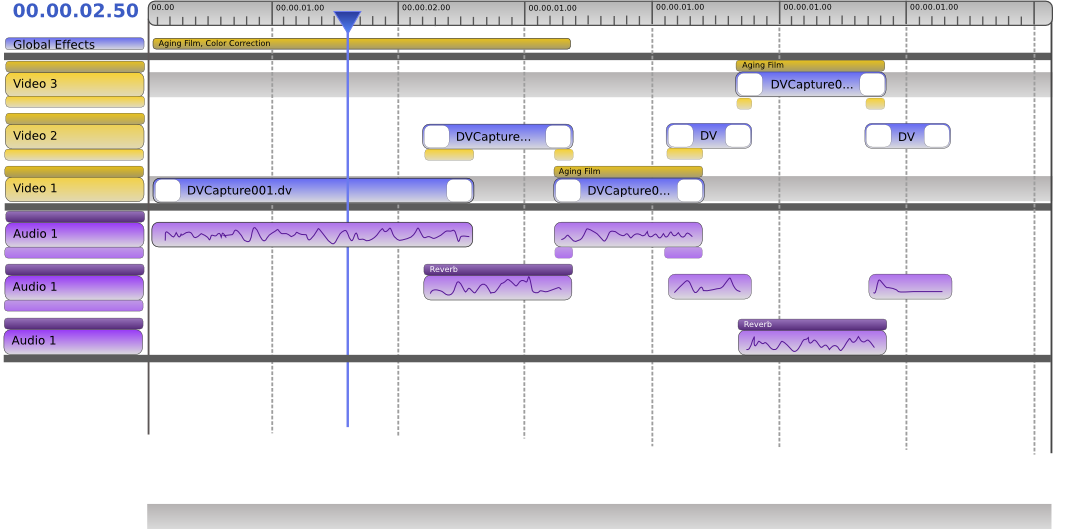Select the audio waveform clip under DVCapture001.dv

[312, 235]
